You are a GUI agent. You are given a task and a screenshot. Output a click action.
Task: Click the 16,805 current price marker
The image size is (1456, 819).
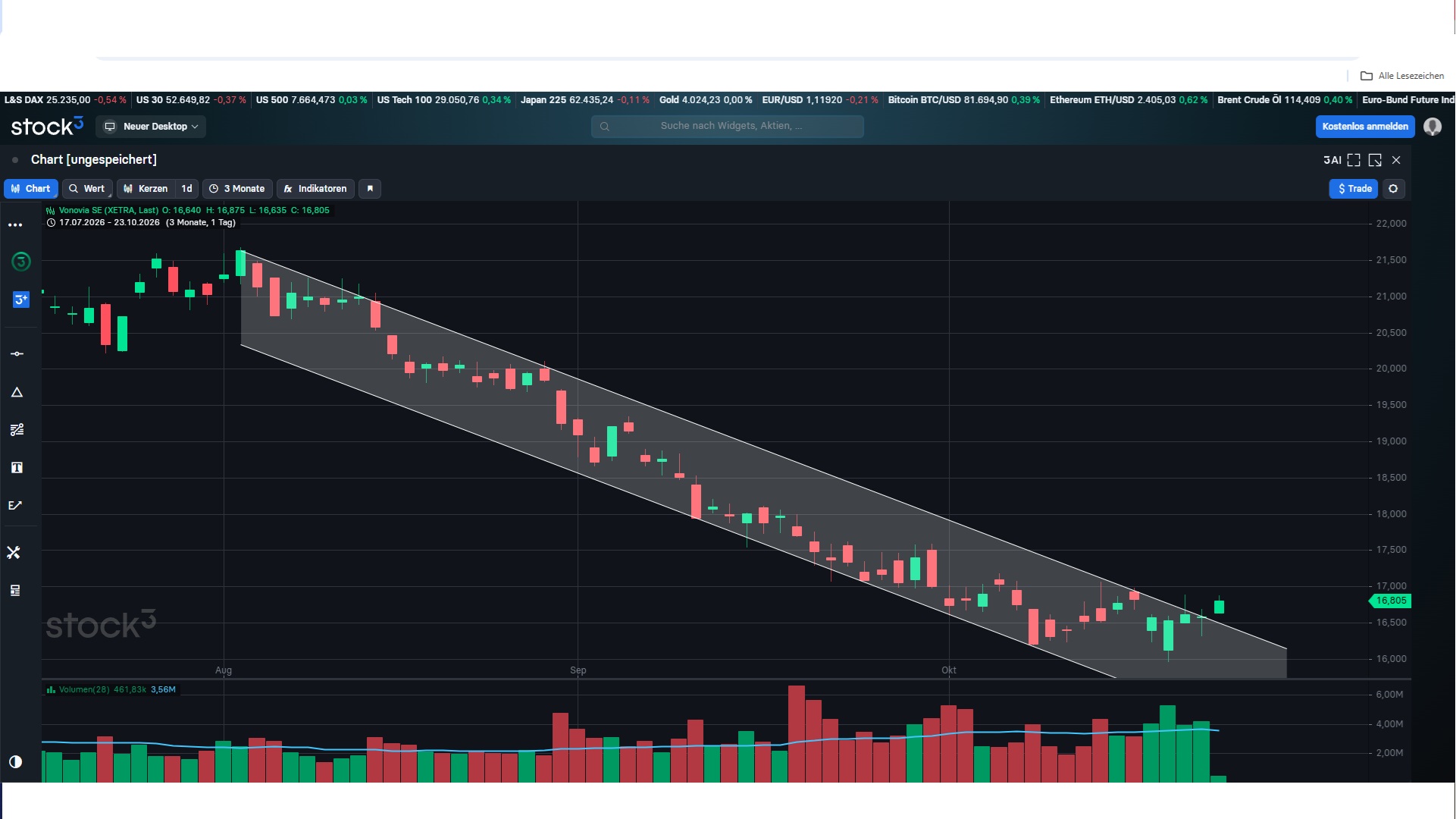[1390, 601]
